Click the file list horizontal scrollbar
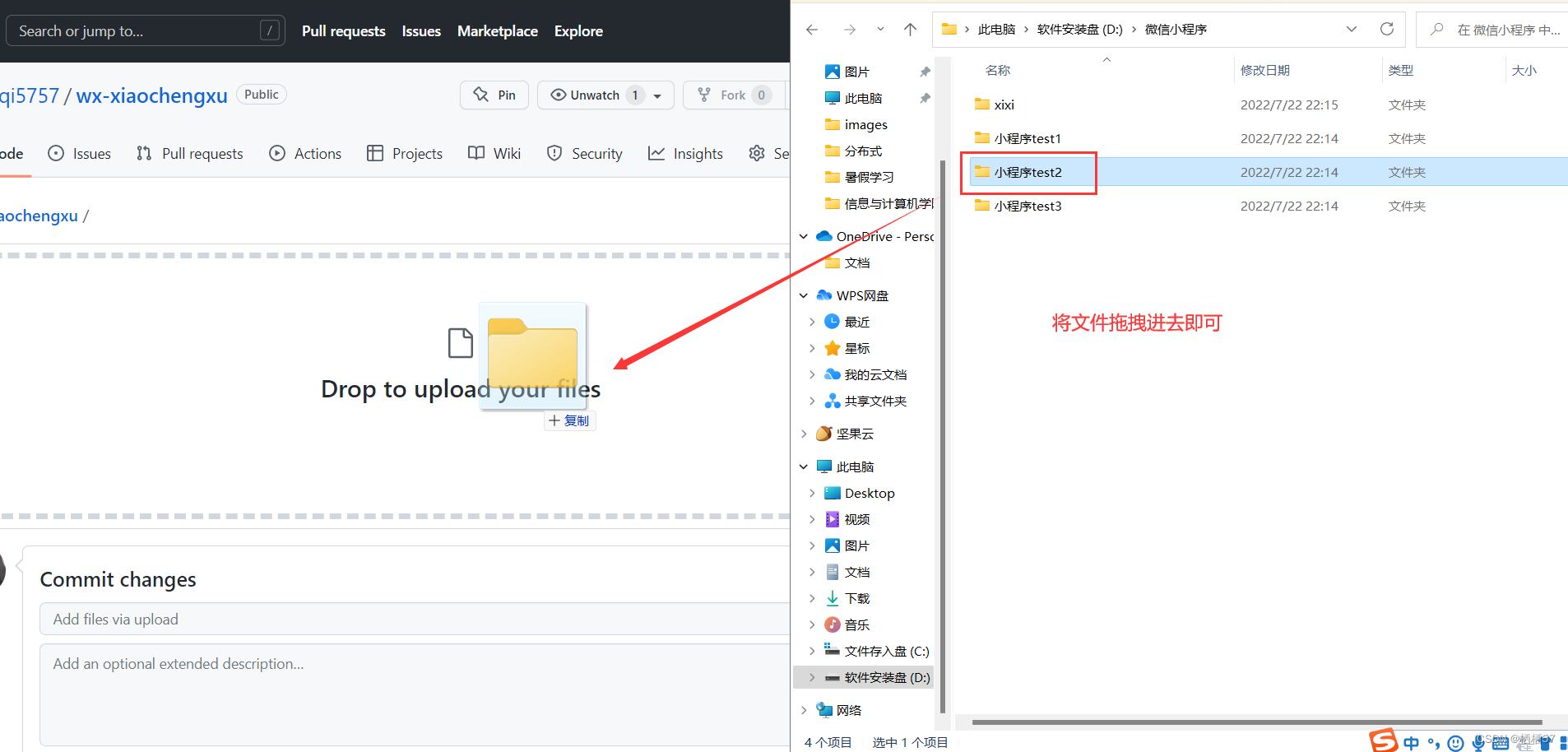This screenshot has width=1568, height=752. click(x=1257, y=722)
